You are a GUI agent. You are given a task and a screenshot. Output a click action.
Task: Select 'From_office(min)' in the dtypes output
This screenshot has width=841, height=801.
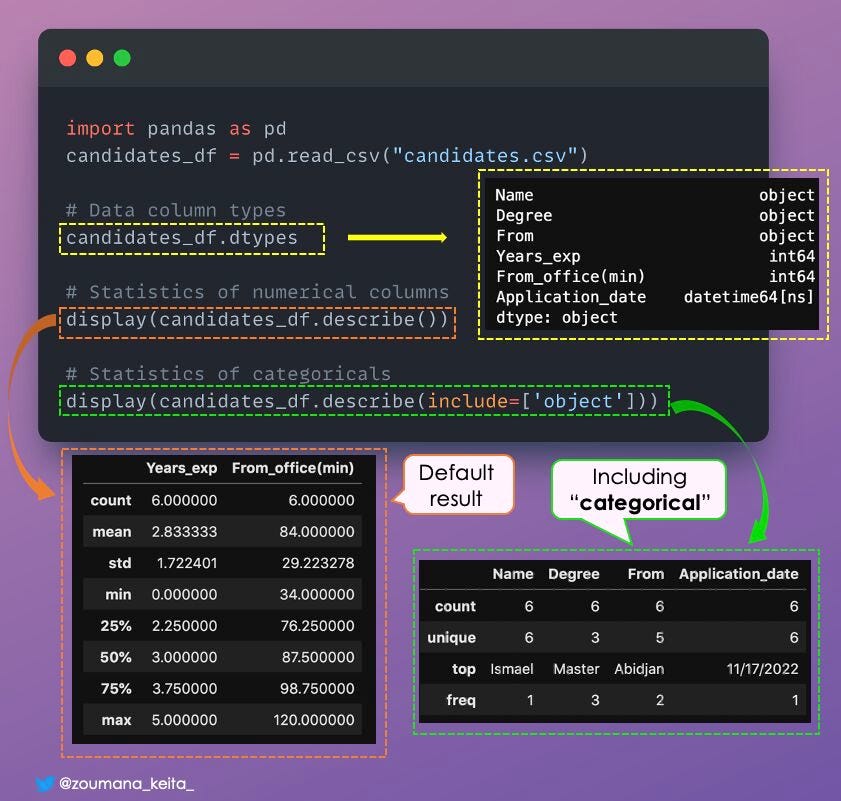tap(570, 277)
